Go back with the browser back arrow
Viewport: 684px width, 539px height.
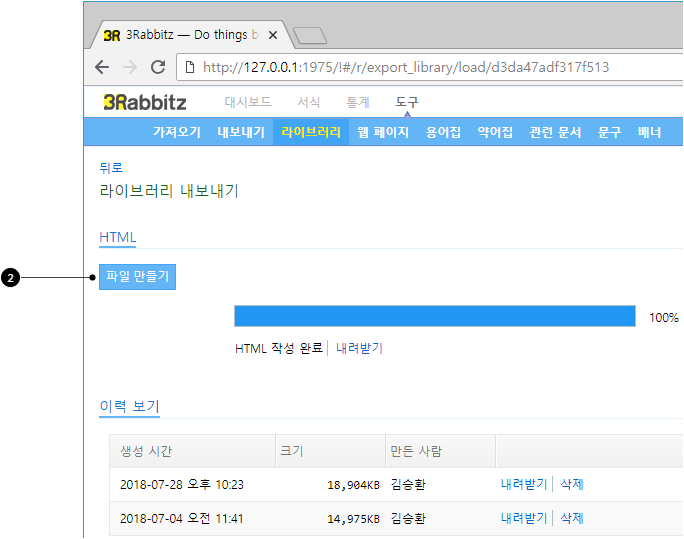click(102, 67)
